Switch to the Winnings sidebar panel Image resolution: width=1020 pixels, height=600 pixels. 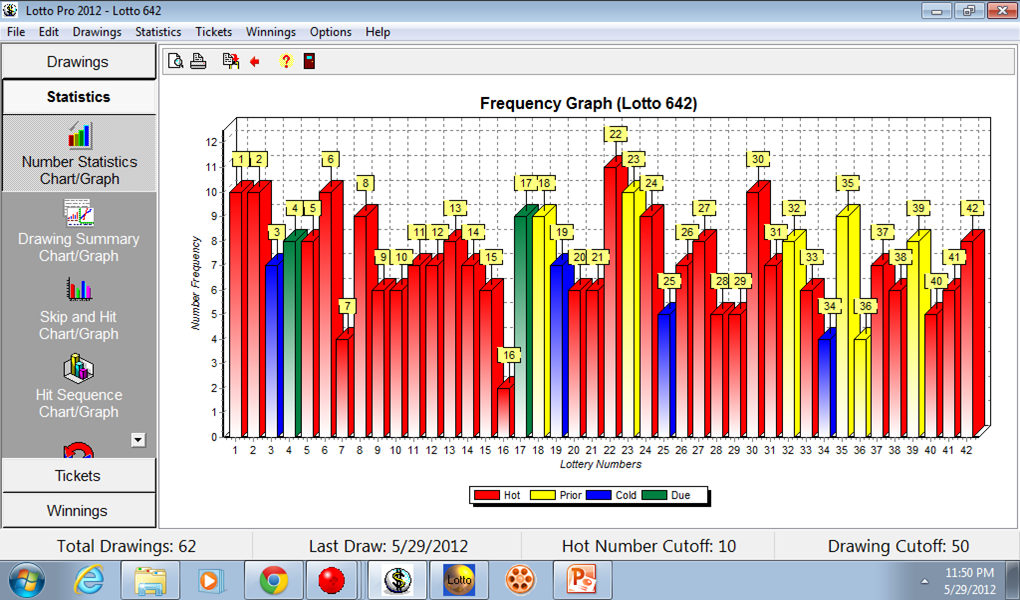pyautogui.click(x=79, y=511)
